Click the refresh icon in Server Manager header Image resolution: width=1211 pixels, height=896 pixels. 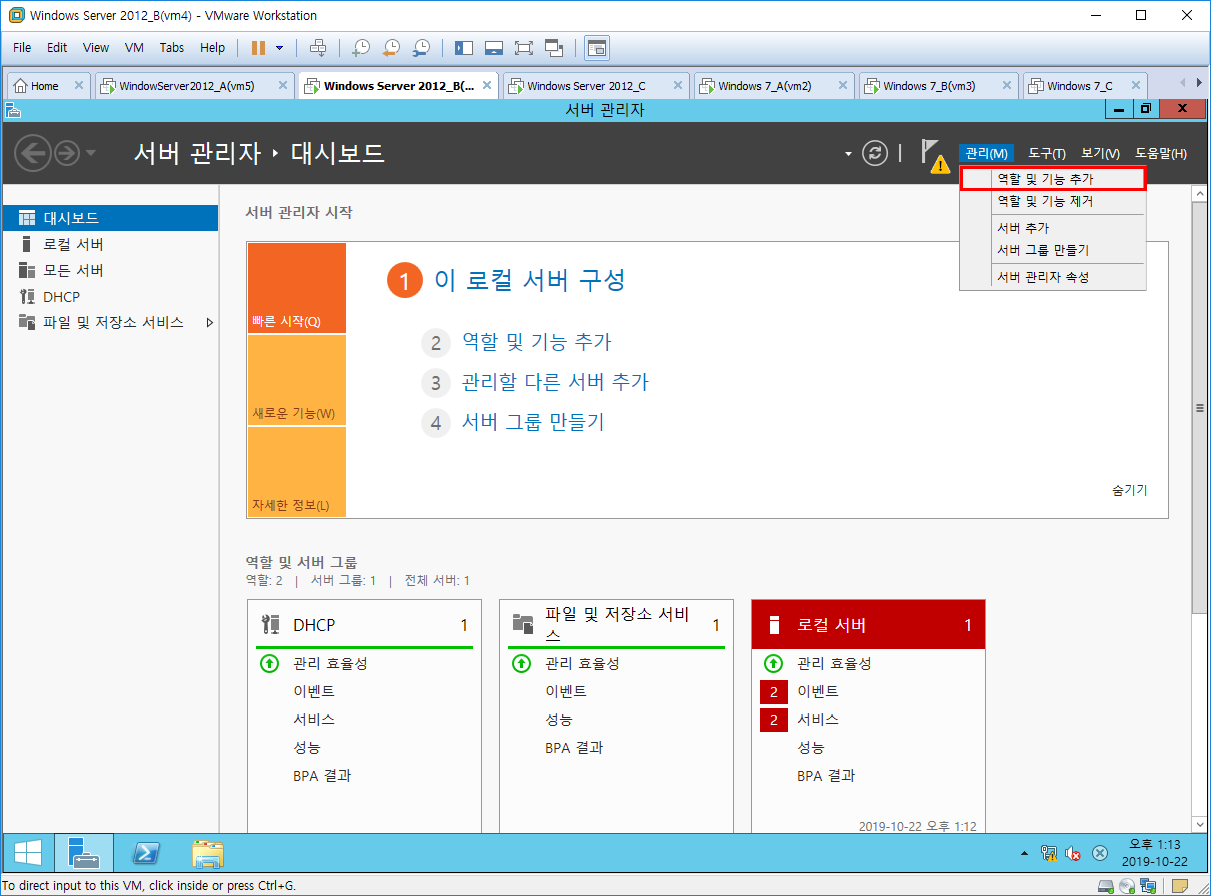point(875,153)
